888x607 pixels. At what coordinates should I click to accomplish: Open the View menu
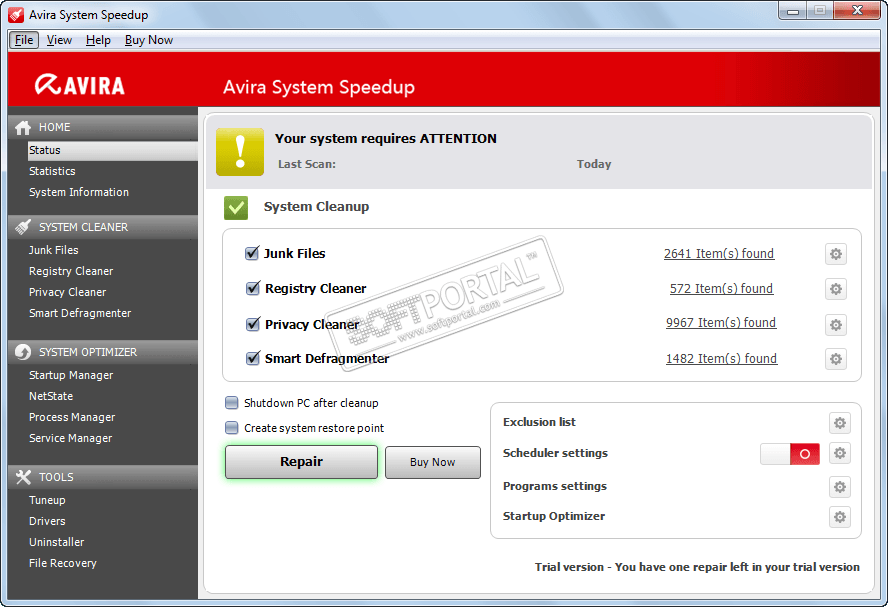click(x=59, y=40)
